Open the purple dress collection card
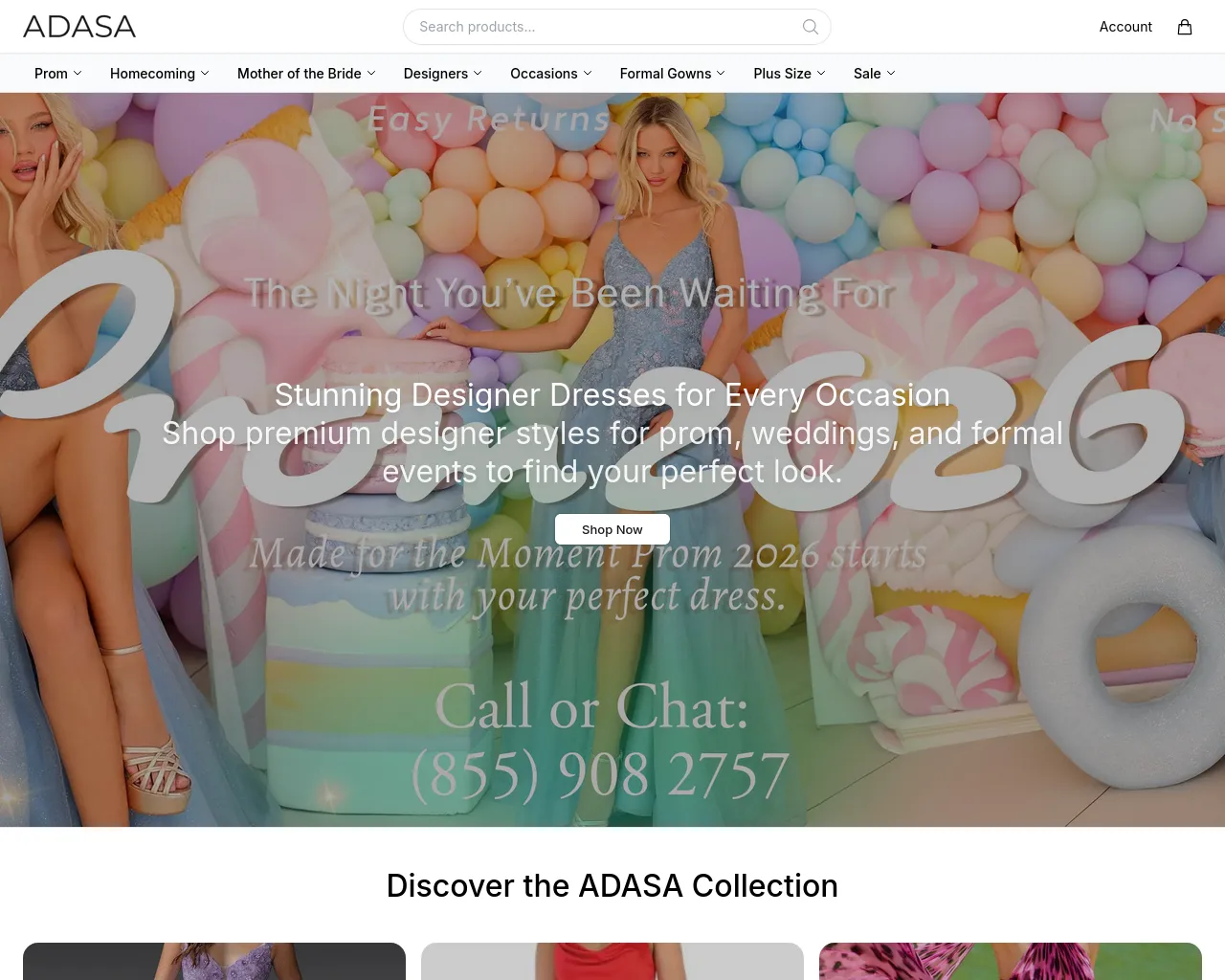The height and width of the screenshot is (980, 1225). (214, 961)
